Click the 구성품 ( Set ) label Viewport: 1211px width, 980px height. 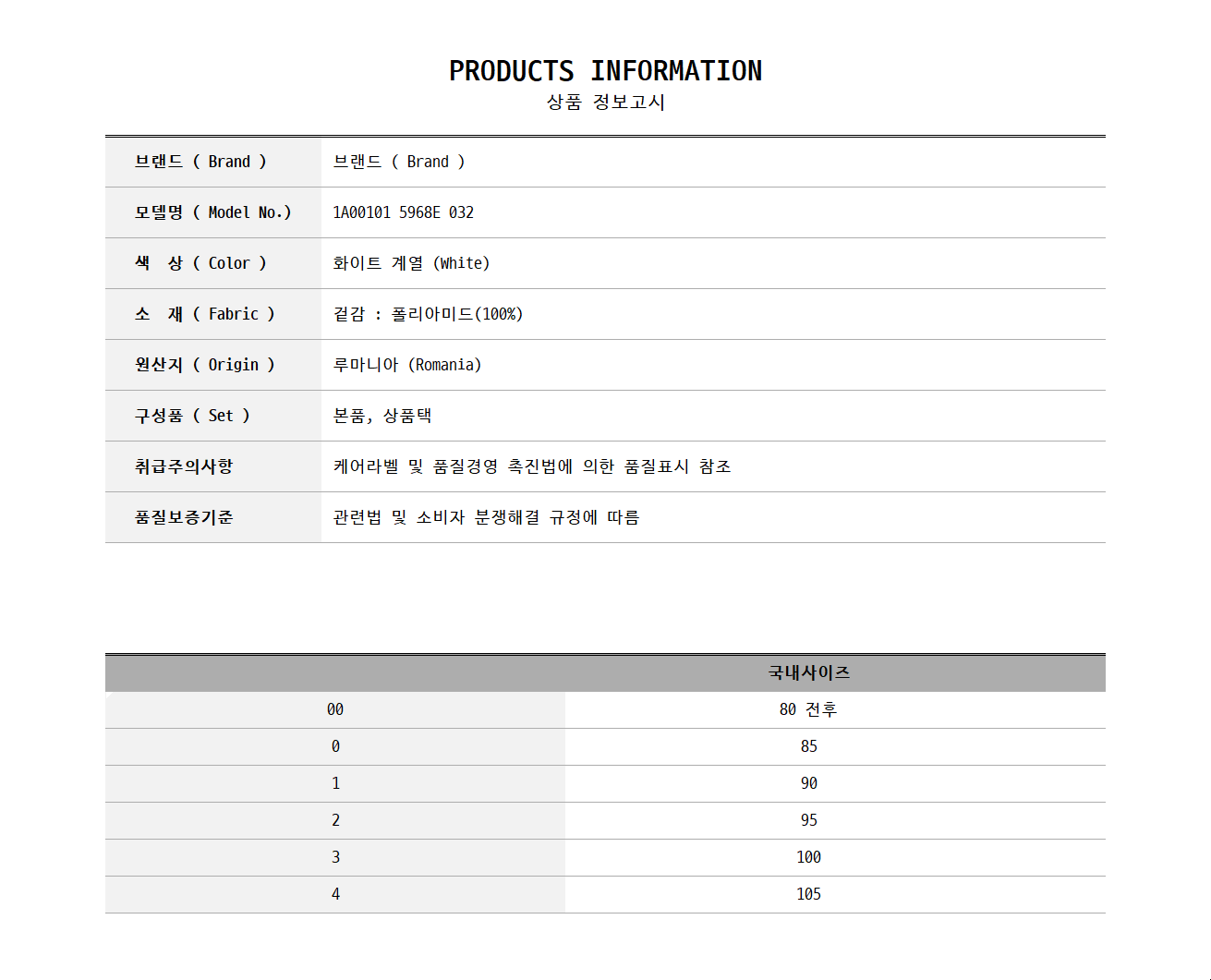[x=192, y=416]
